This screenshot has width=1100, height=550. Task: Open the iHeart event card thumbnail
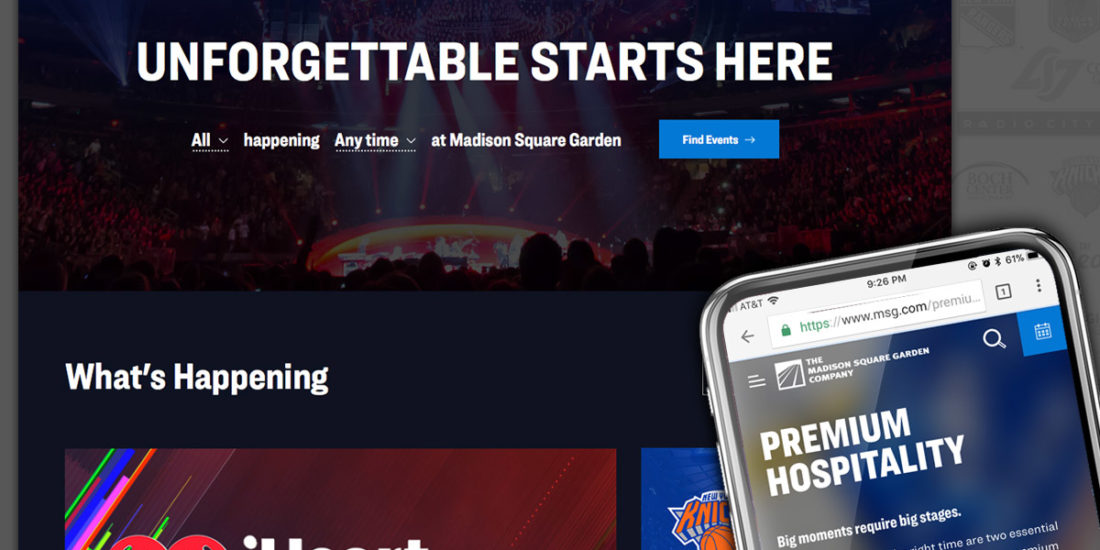click(x=340, y=499)
